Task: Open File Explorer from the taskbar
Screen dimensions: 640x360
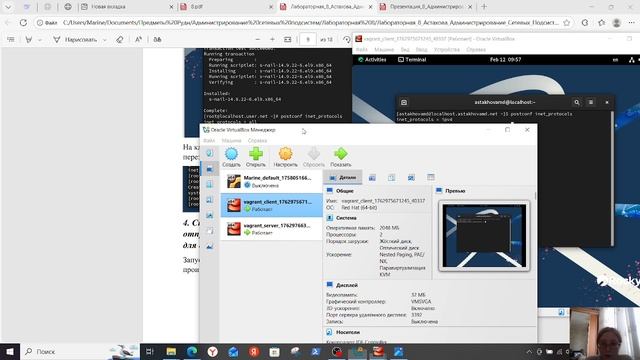Action: click(x=171, y=351)
